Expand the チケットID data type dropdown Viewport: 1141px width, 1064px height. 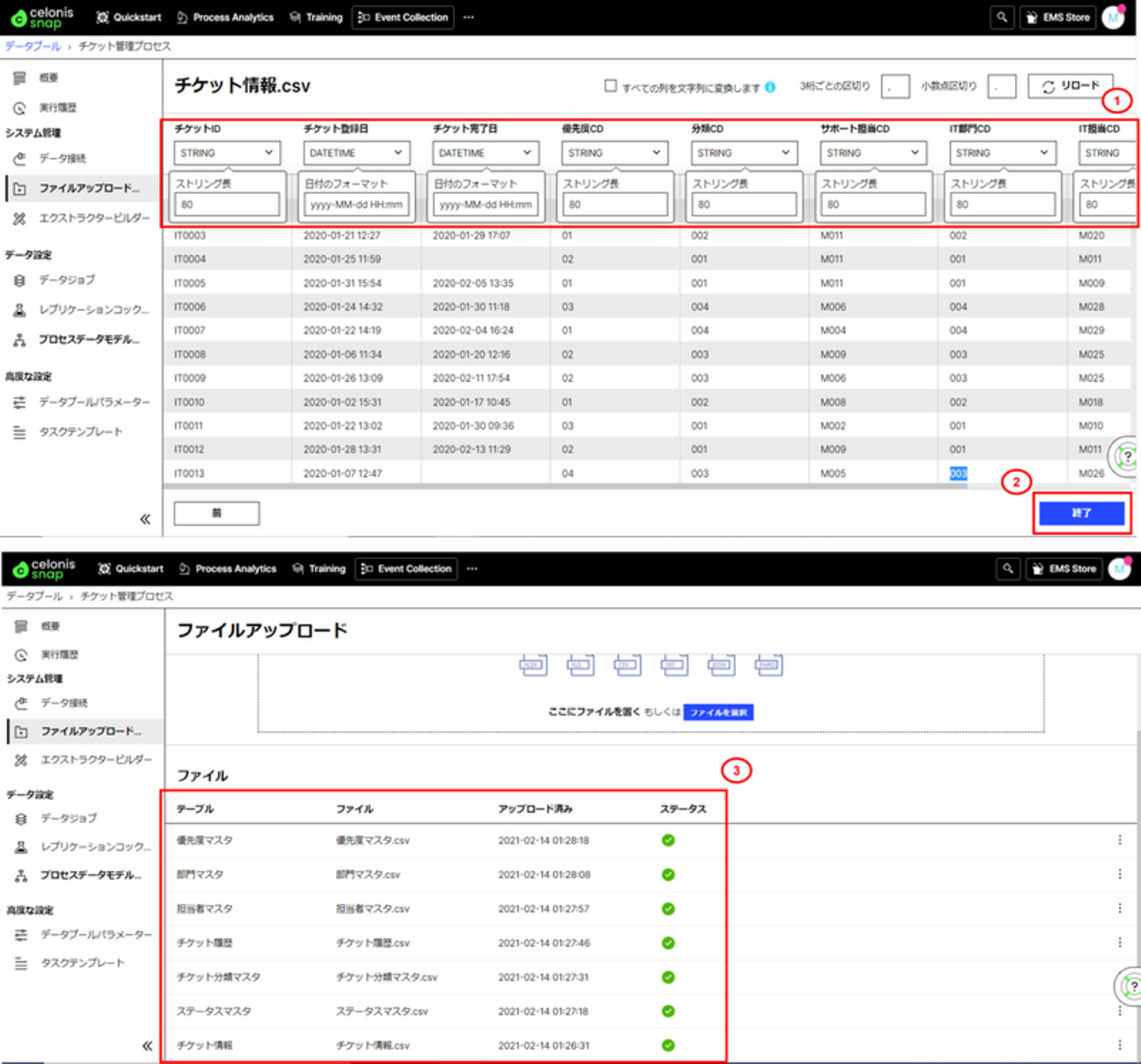click(226, 153)
